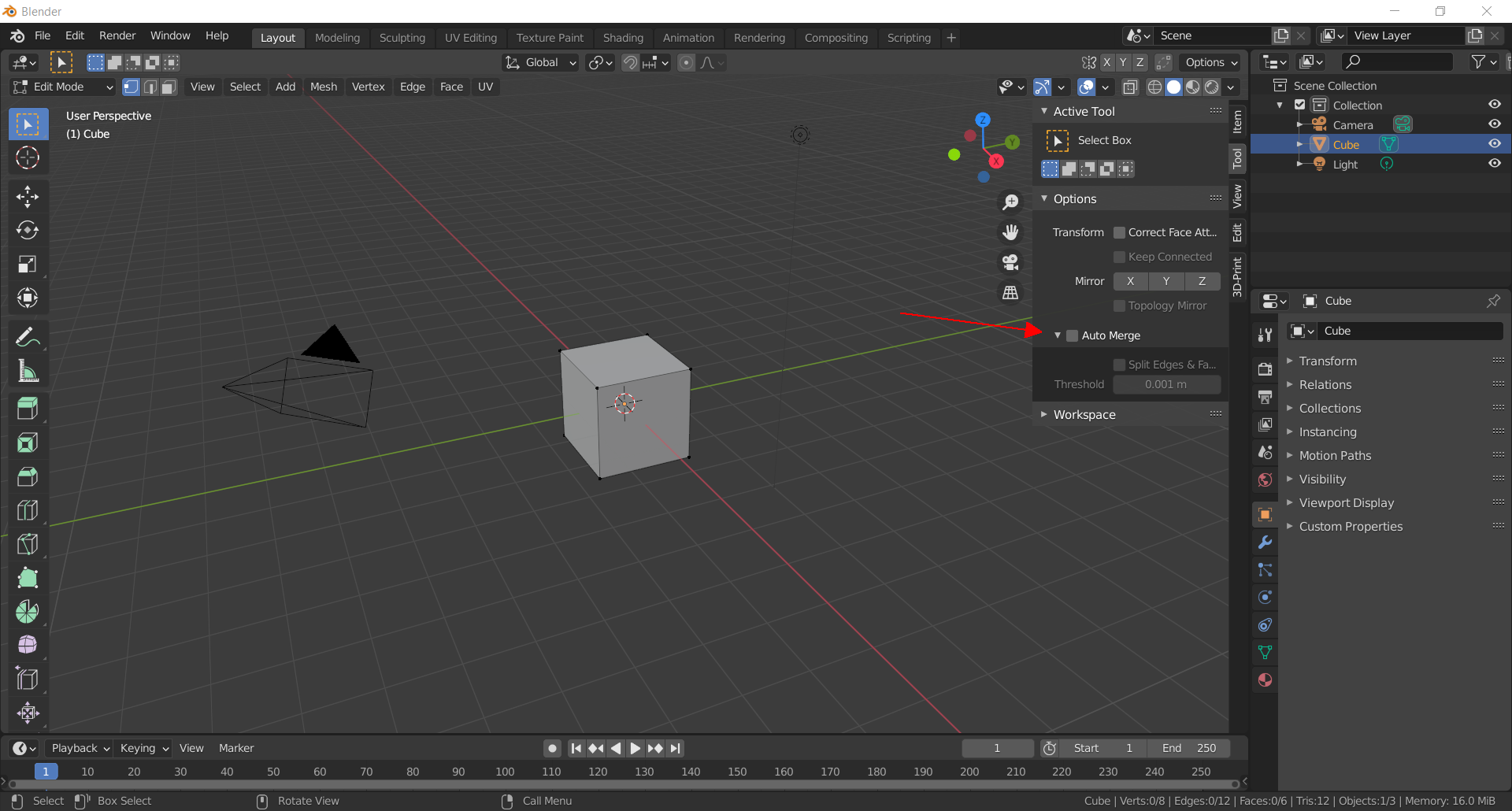Screen dimensions: 1512x811
Task: Switch to the Shading workspace tab
Action: (x=623, y=38)
